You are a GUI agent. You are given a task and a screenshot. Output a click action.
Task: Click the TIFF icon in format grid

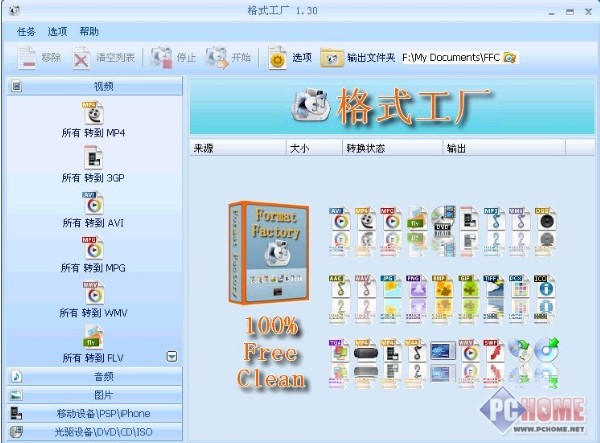494,286
